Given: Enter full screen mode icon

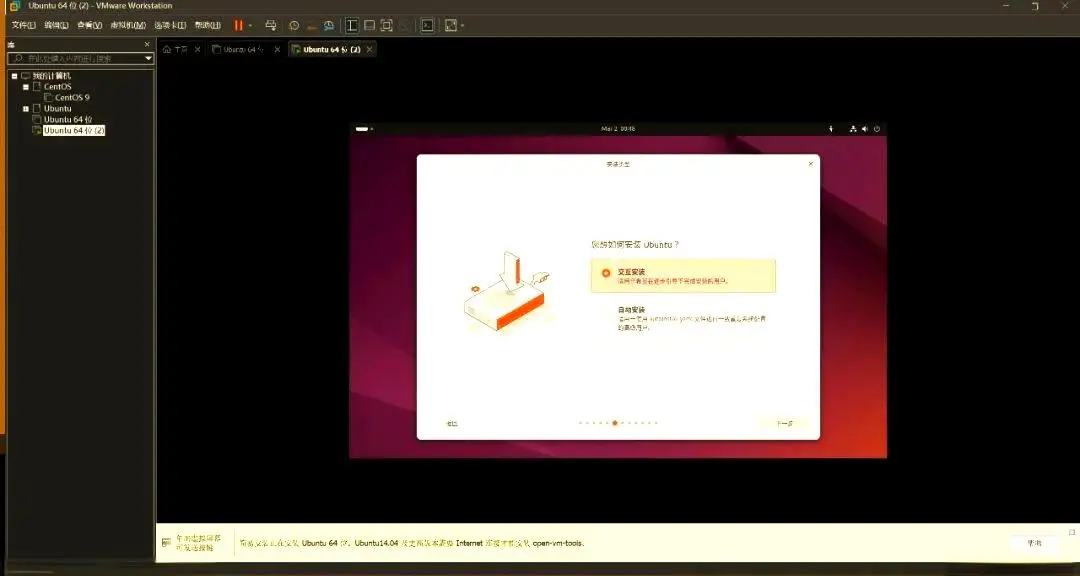Looking at the screenshot, I should pos(386,25).
